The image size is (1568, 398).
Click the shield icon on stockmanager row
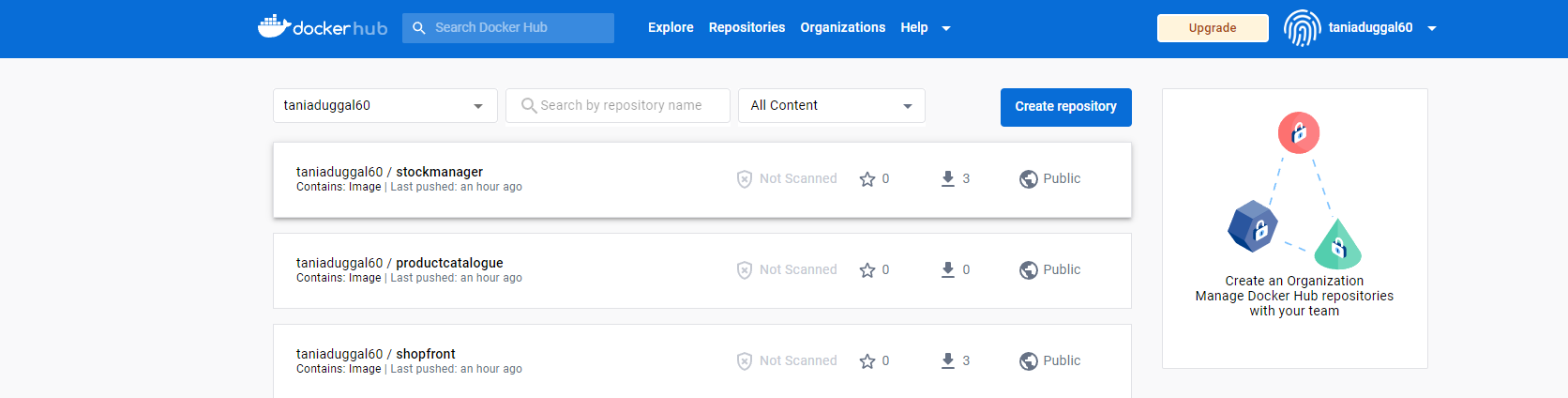pyautogui.click(x=745, y=179)
